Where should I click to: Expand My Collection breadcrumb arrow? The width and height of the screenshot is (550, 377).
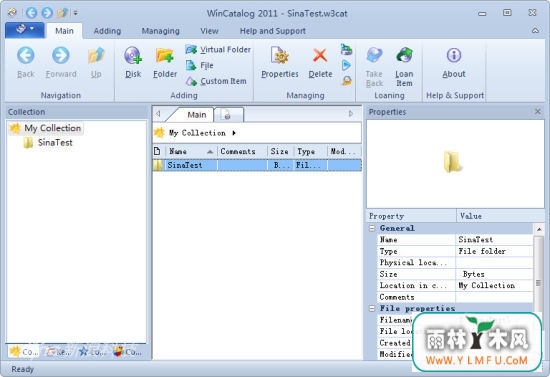pyautogui.click(x=234, y=133)
